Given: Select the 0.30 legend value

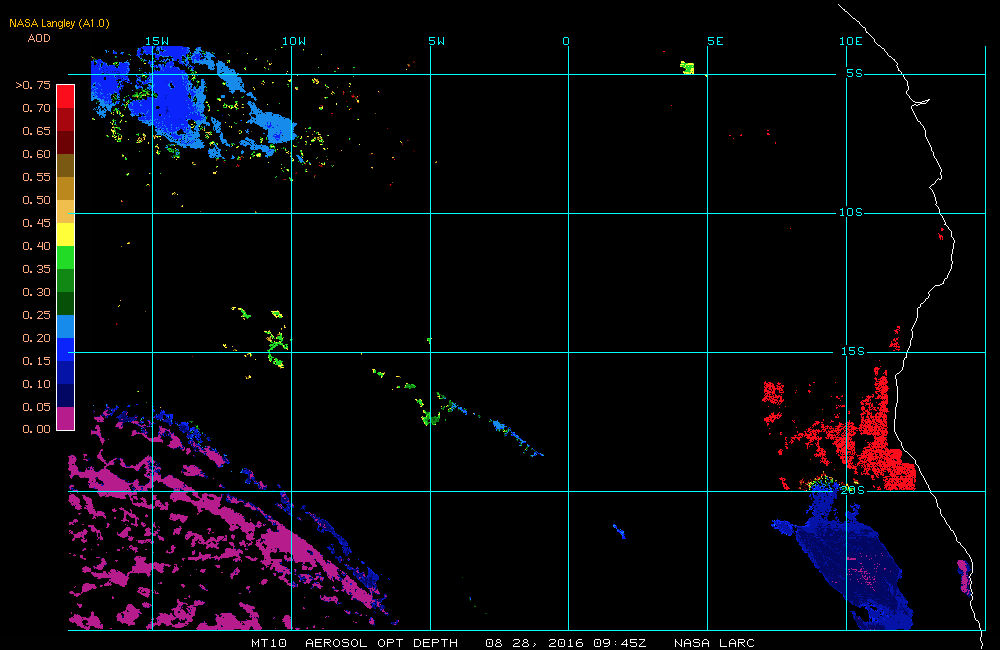Looking at the screenshot, I should click(36, 292).
